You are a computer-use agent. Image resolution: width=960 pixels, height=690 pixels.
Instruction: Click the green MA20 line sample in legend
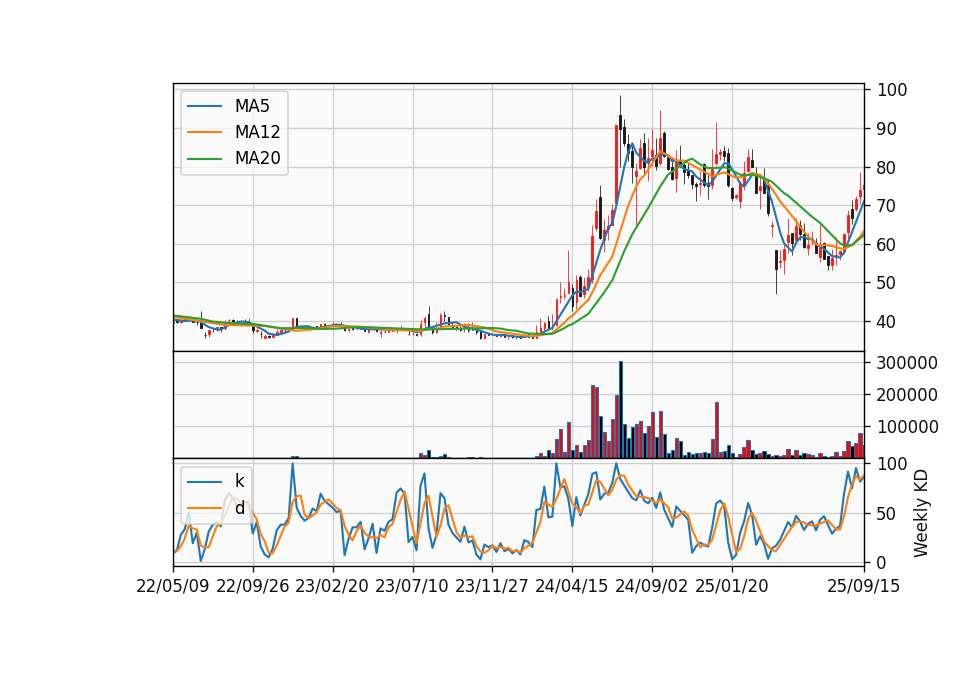tap(204, 158)
